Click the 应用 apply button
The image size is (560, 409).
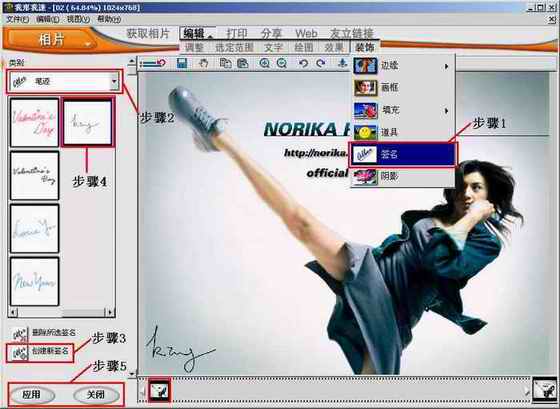point(32,395)
